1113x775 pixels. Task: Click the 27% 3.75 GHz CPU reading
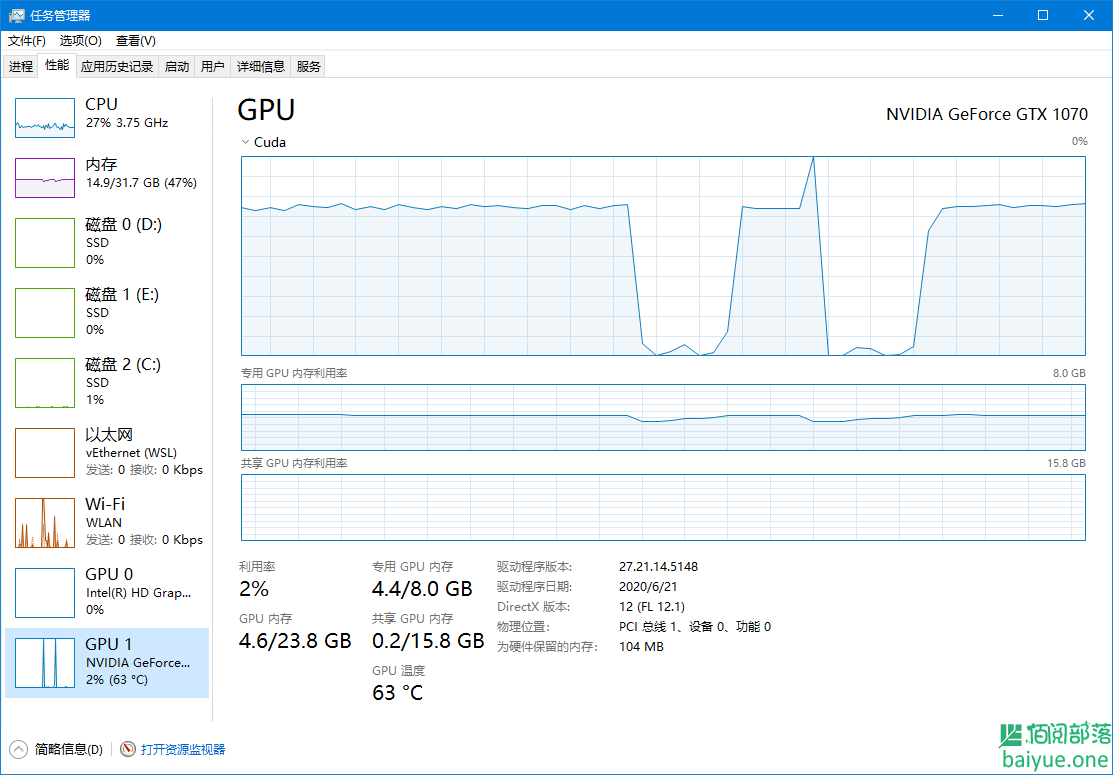click(126, 123)
